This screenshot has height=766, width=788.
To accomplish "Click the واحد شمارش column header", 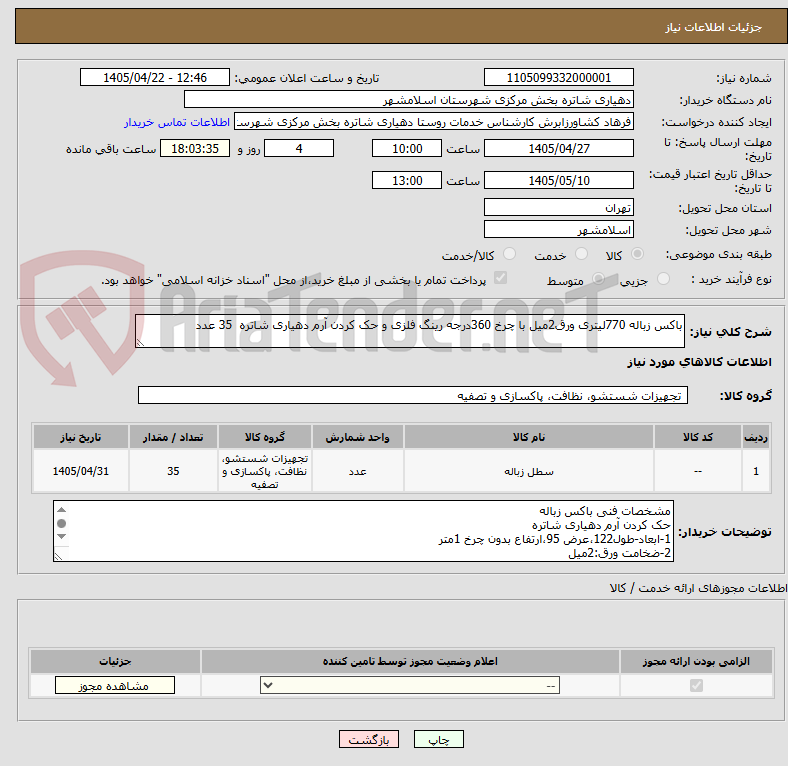I will pos(357,437).
